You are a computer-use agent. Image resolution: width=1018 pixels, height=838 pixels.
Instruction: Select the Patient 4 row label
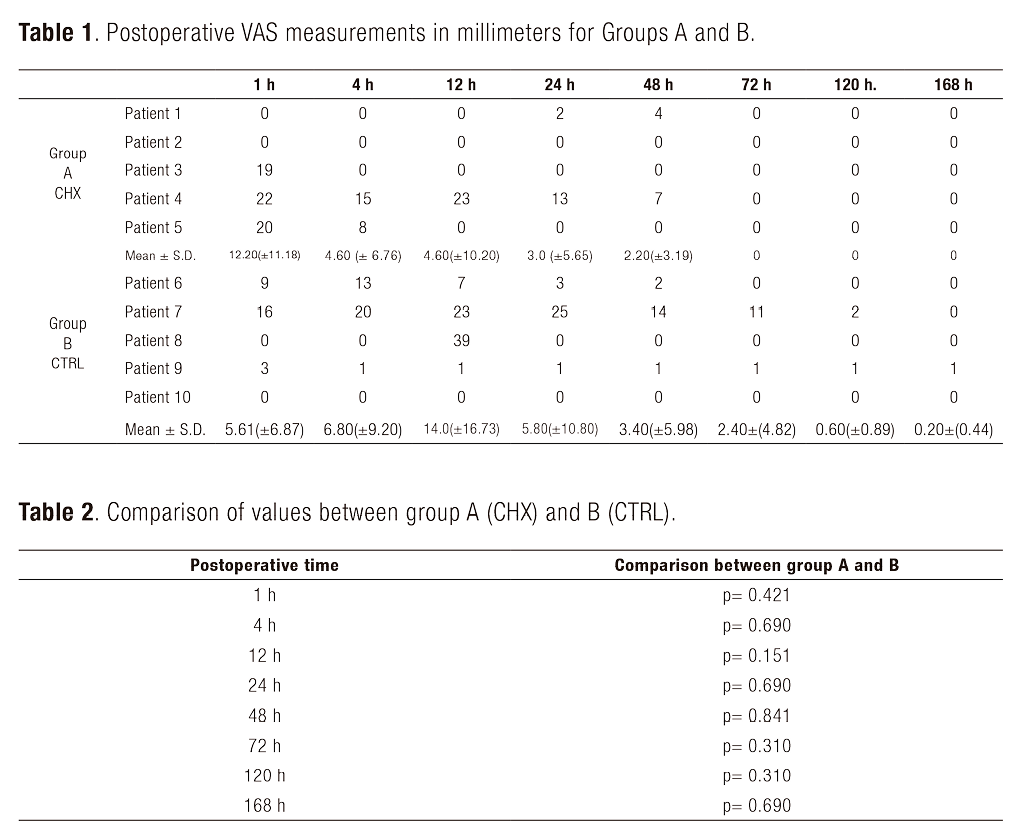tap(153, 199)
